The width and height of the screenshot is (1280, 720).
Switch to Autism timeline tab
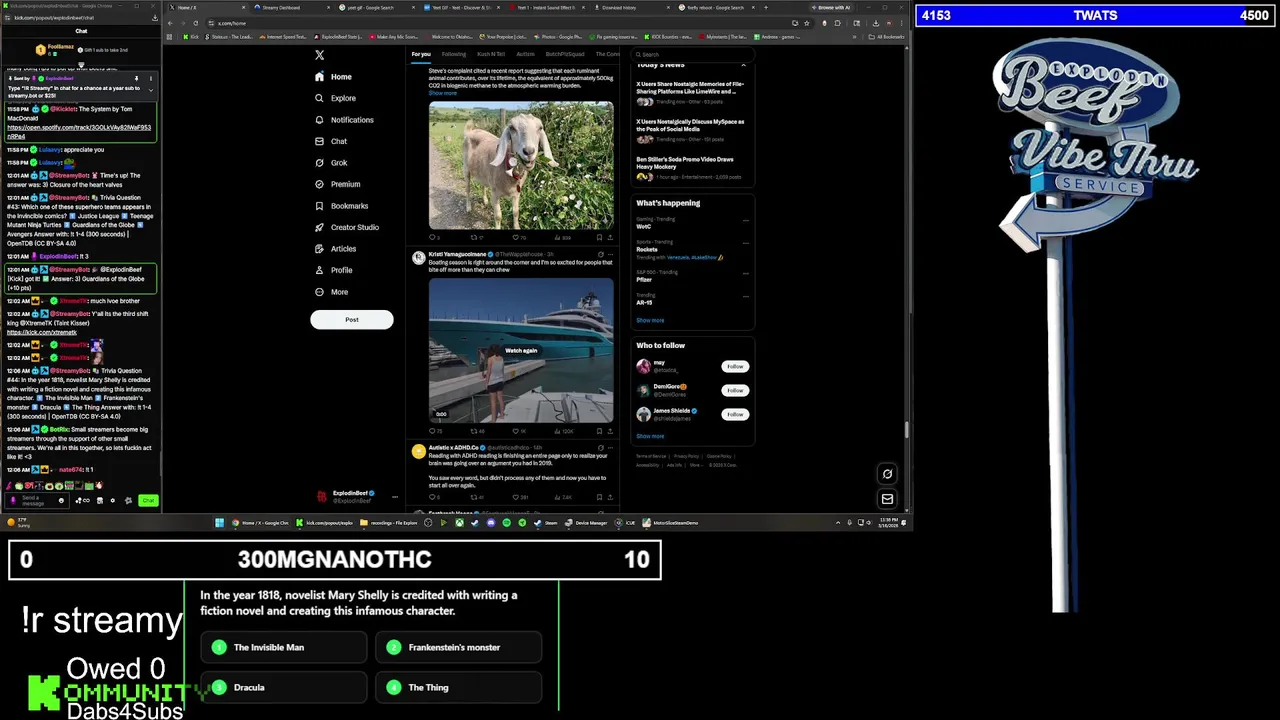tap(525, 54)
